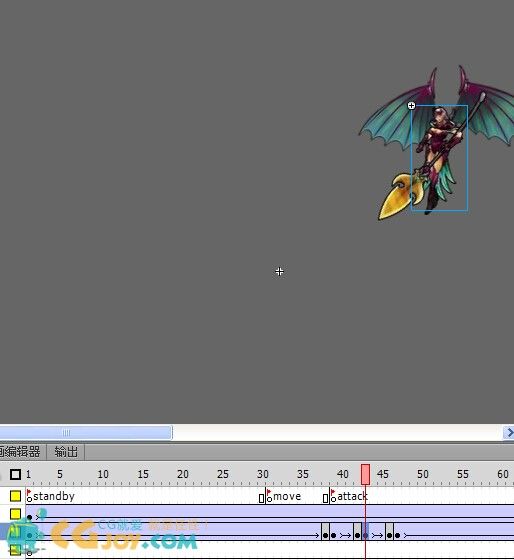514x560 pixels.
Task: Jump to frame 5 on the ruler
Action: [x=60, y=474]
